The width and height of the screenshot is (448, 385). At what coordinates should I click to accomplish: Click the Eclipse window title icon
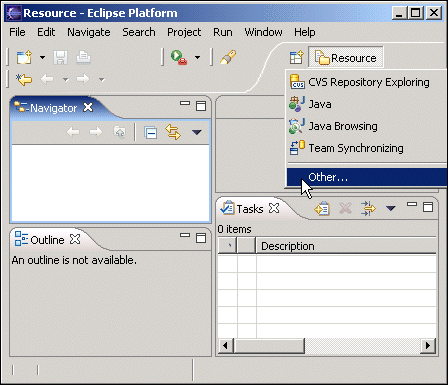[x=14, y=13]
